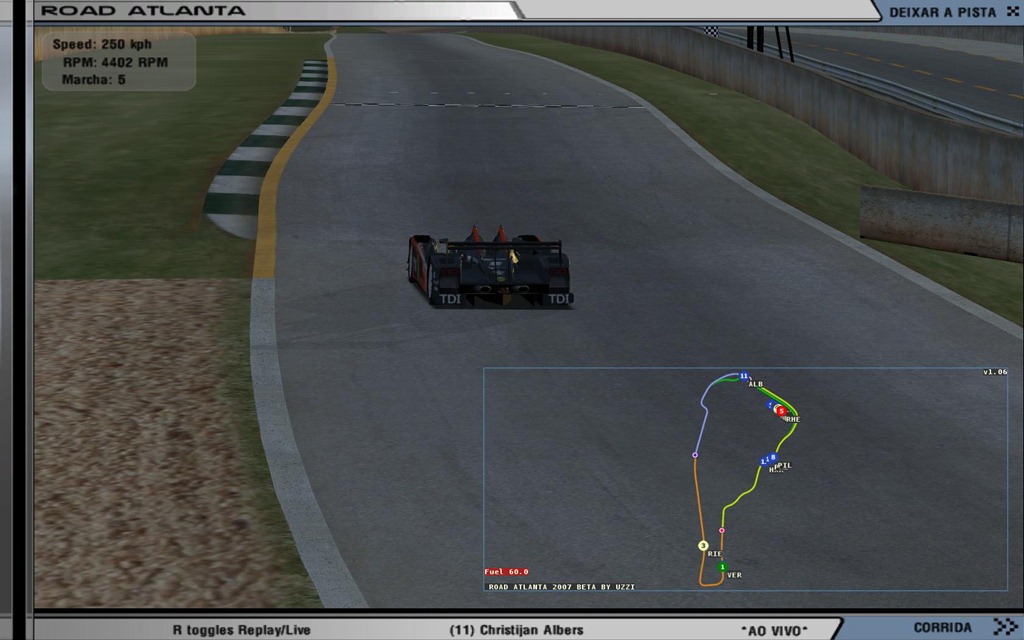
Task: Click the '(11) Christijan Albers' driver name
Action: click(x=516, y=630)
